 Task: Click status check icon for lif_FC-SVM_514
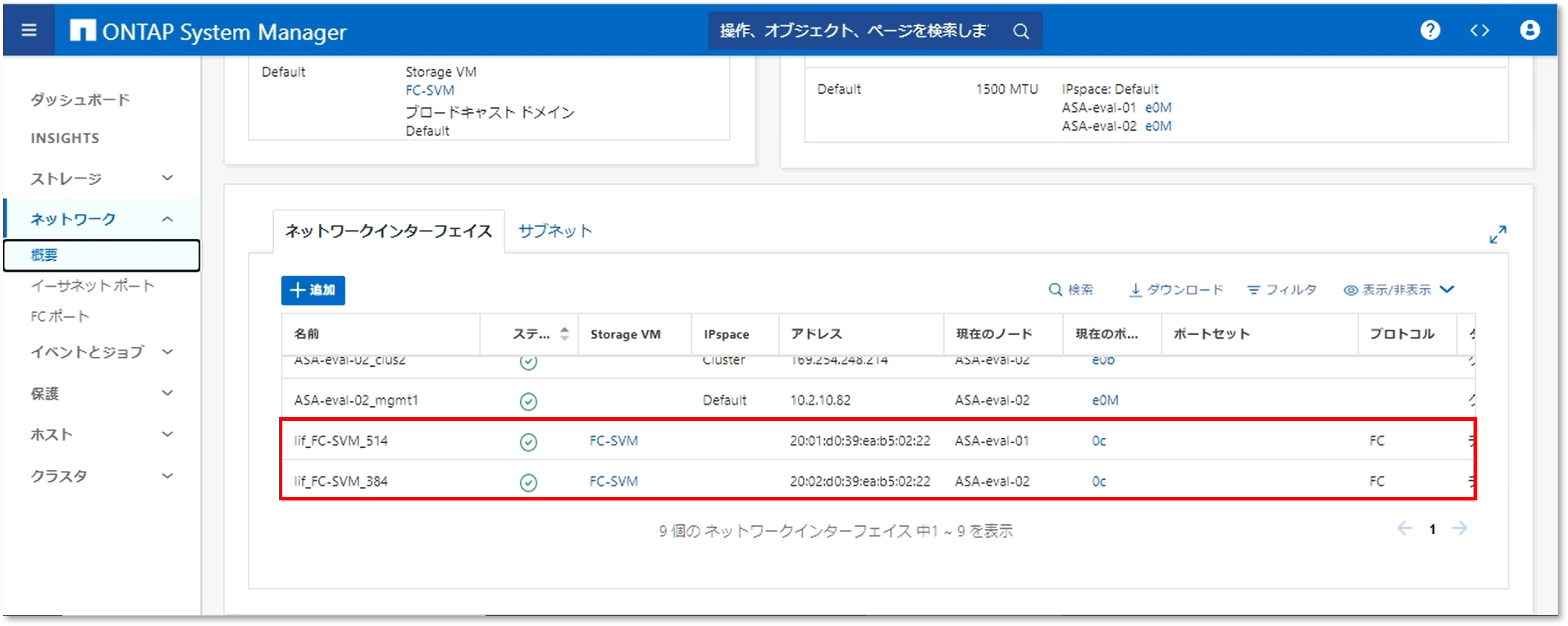[x=528, y=442]
